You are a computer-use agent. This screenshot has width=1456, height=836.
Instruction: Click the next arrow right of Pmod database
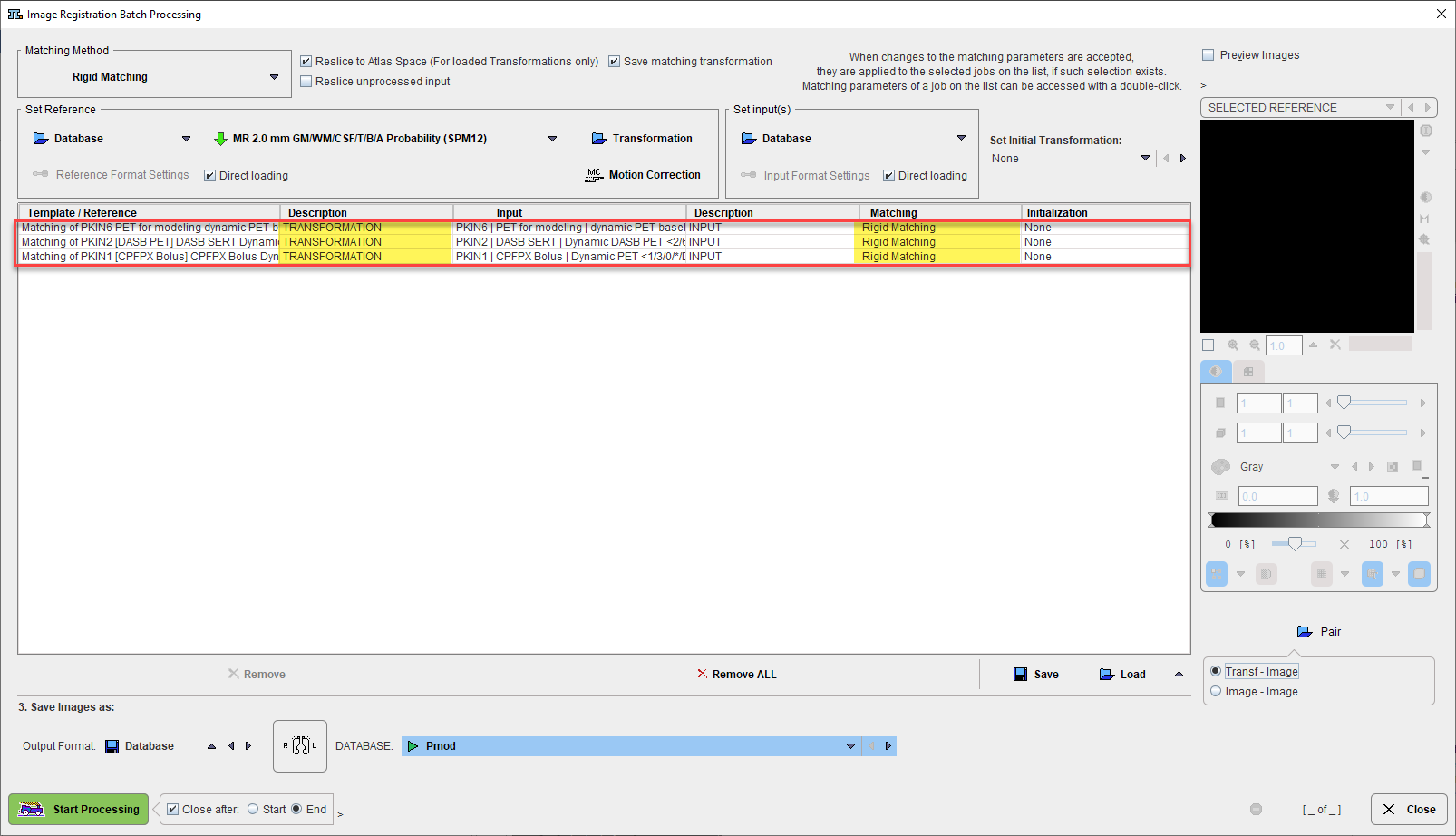[x=888, y=746]
